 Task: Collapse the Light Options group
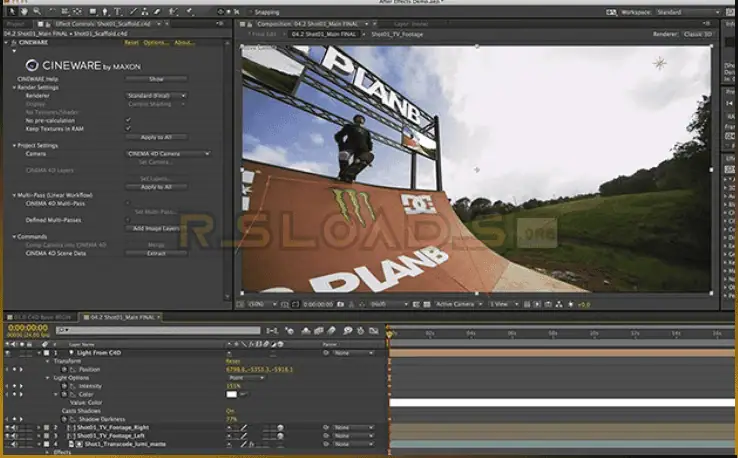(48, 378)
